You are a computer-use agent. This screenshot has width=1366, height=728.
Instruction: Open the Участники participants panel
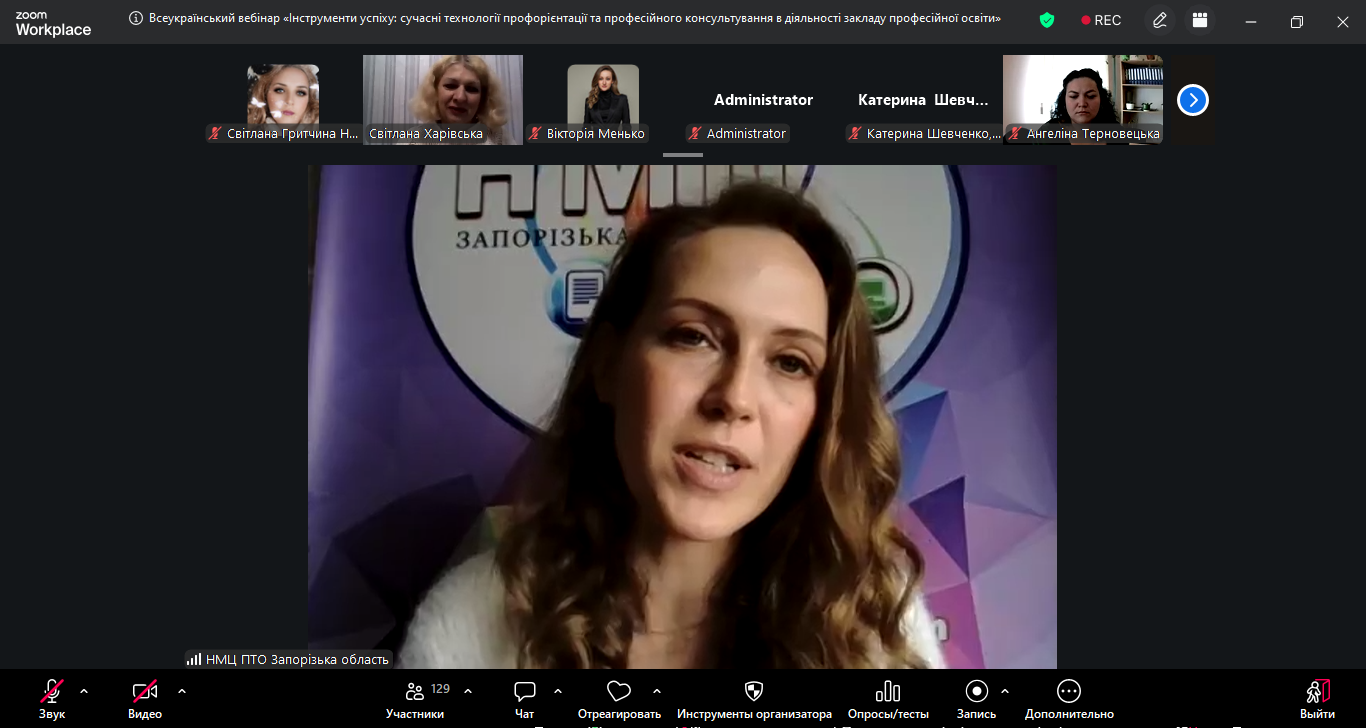tap(415, 698)
